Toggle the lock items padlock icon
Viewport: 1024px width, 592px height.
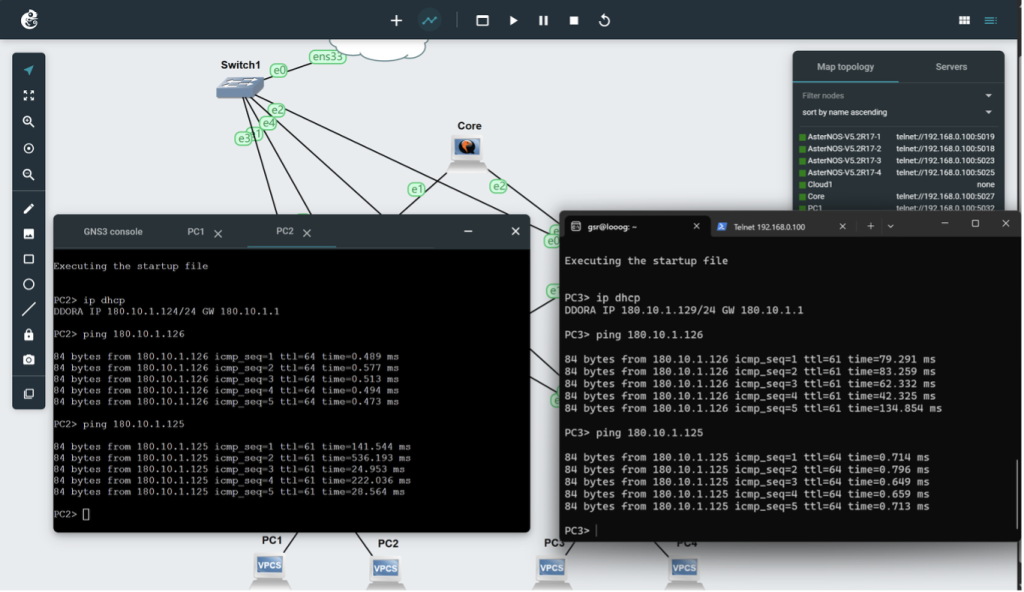click(29, 335)
